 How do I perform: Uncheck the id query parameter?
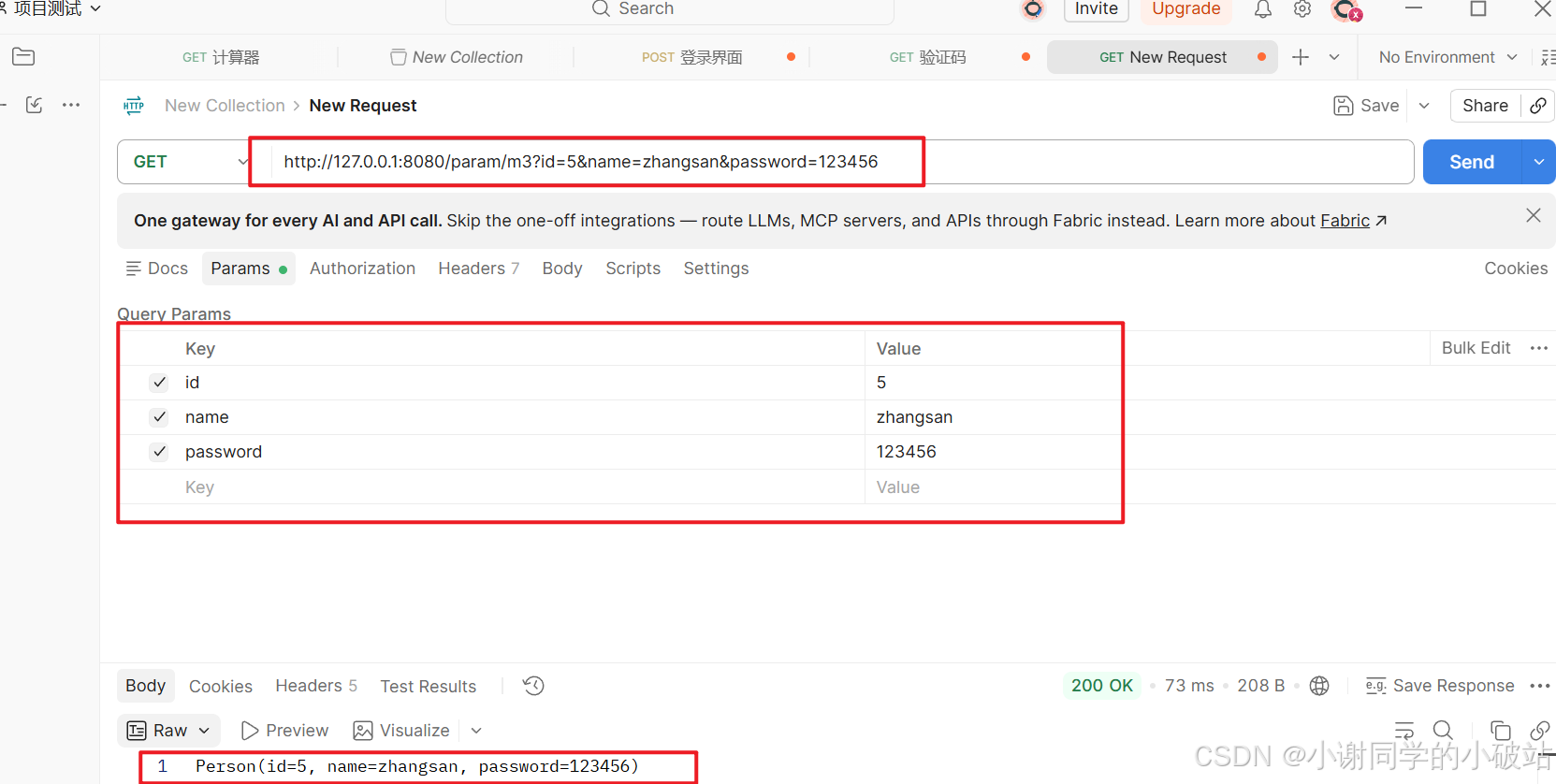click(x=159, y=383)
